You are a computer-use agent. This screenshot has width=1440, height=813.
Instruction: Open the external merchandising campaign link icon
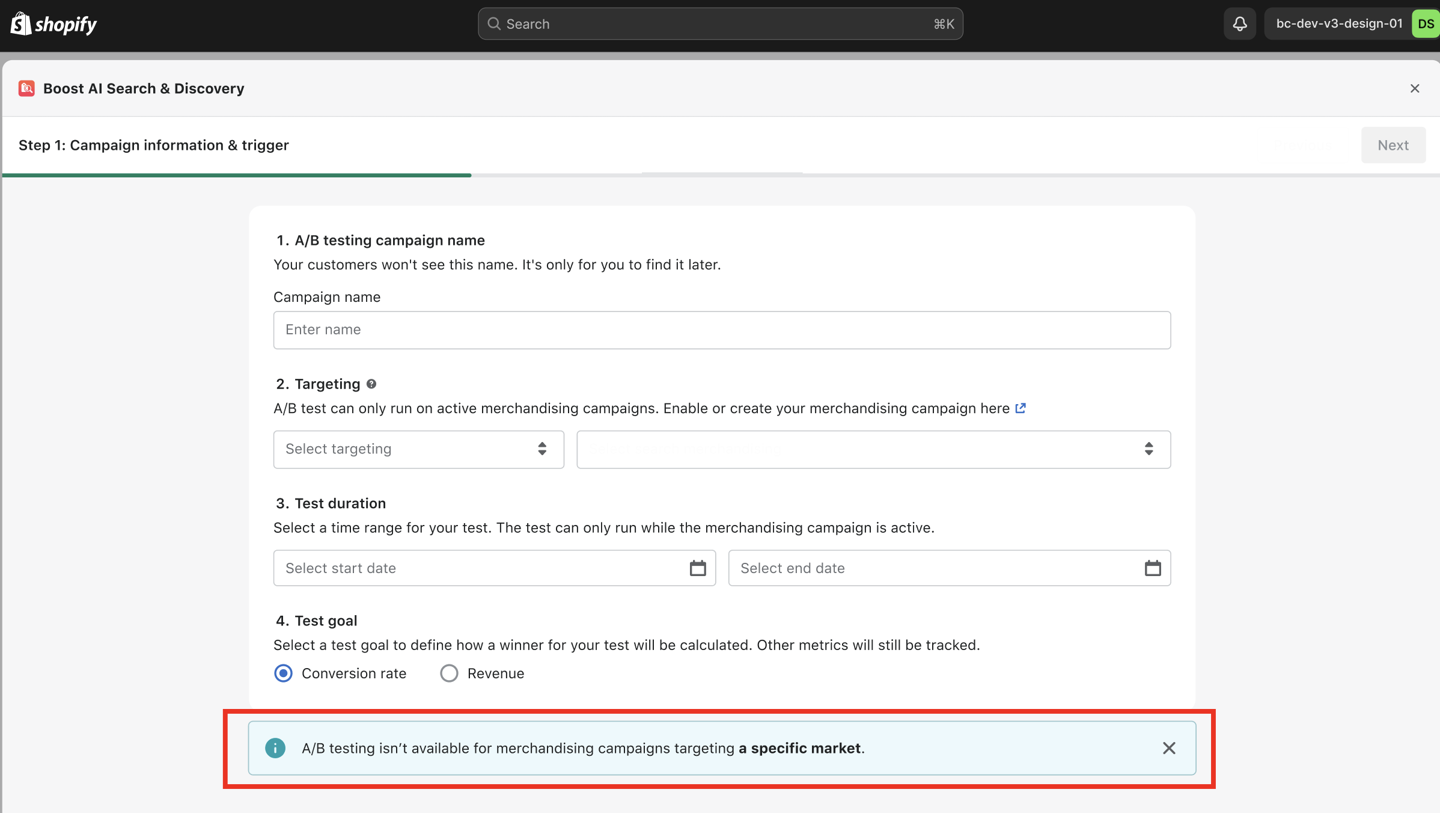pyautogui.click(x=1020, y=408)
